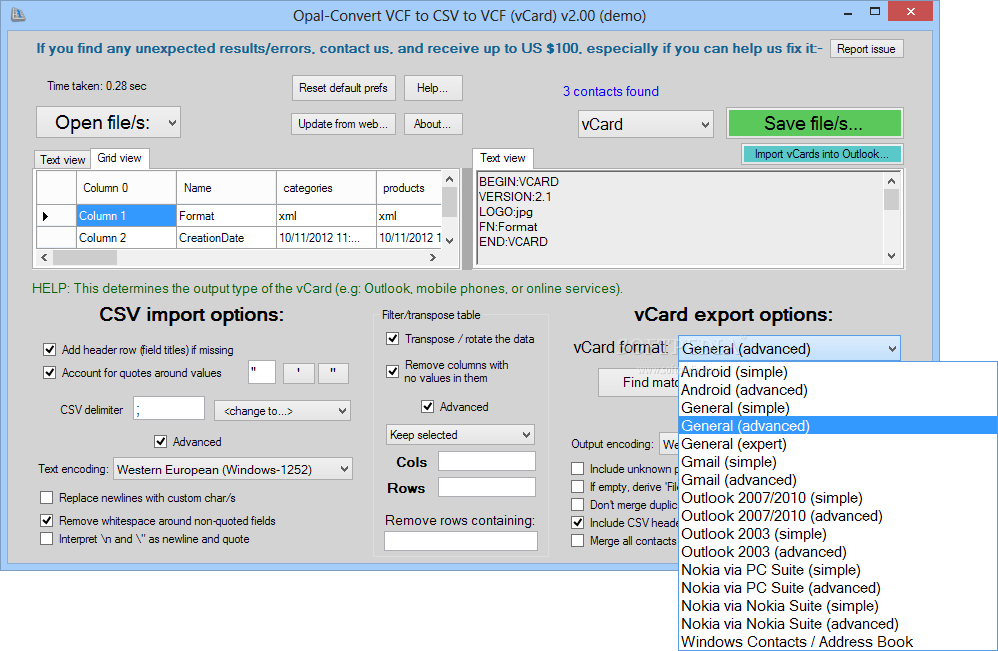This screenshot has width=998, height=651.
Task: Select the right-panel Text view tab
Action: pyautogui.click(x=503, y=158)
